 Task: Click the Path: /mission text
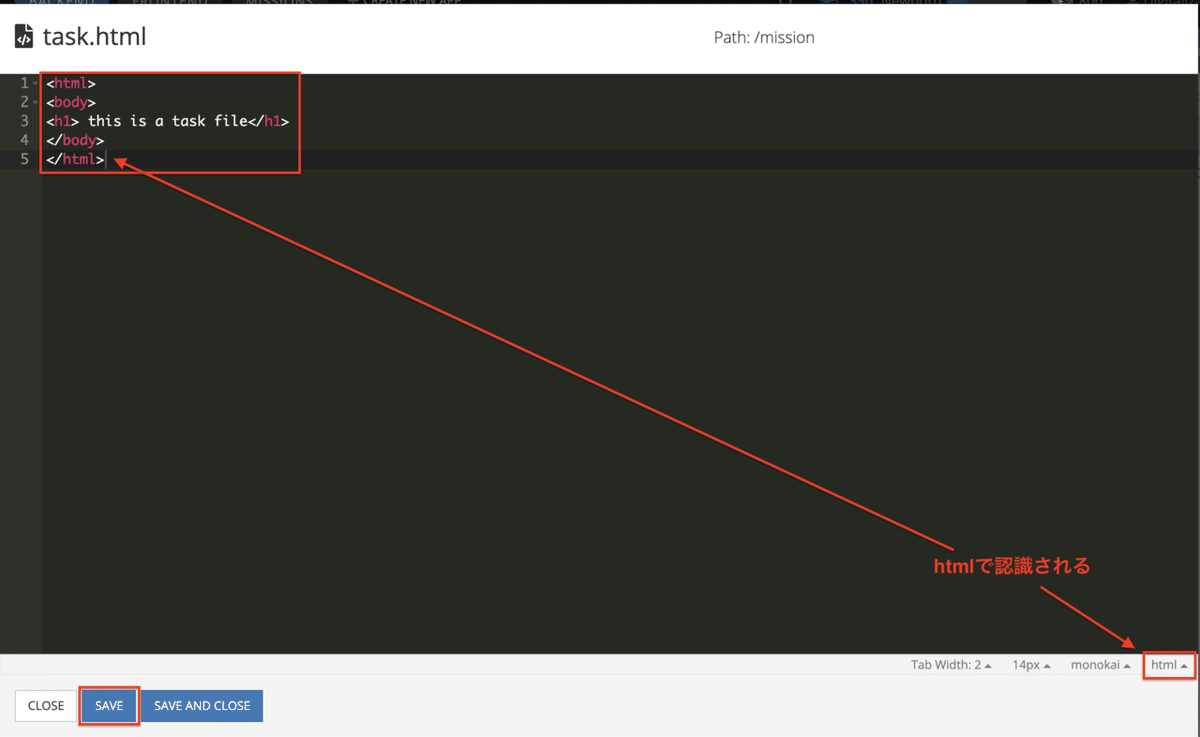tap(764, 38)
